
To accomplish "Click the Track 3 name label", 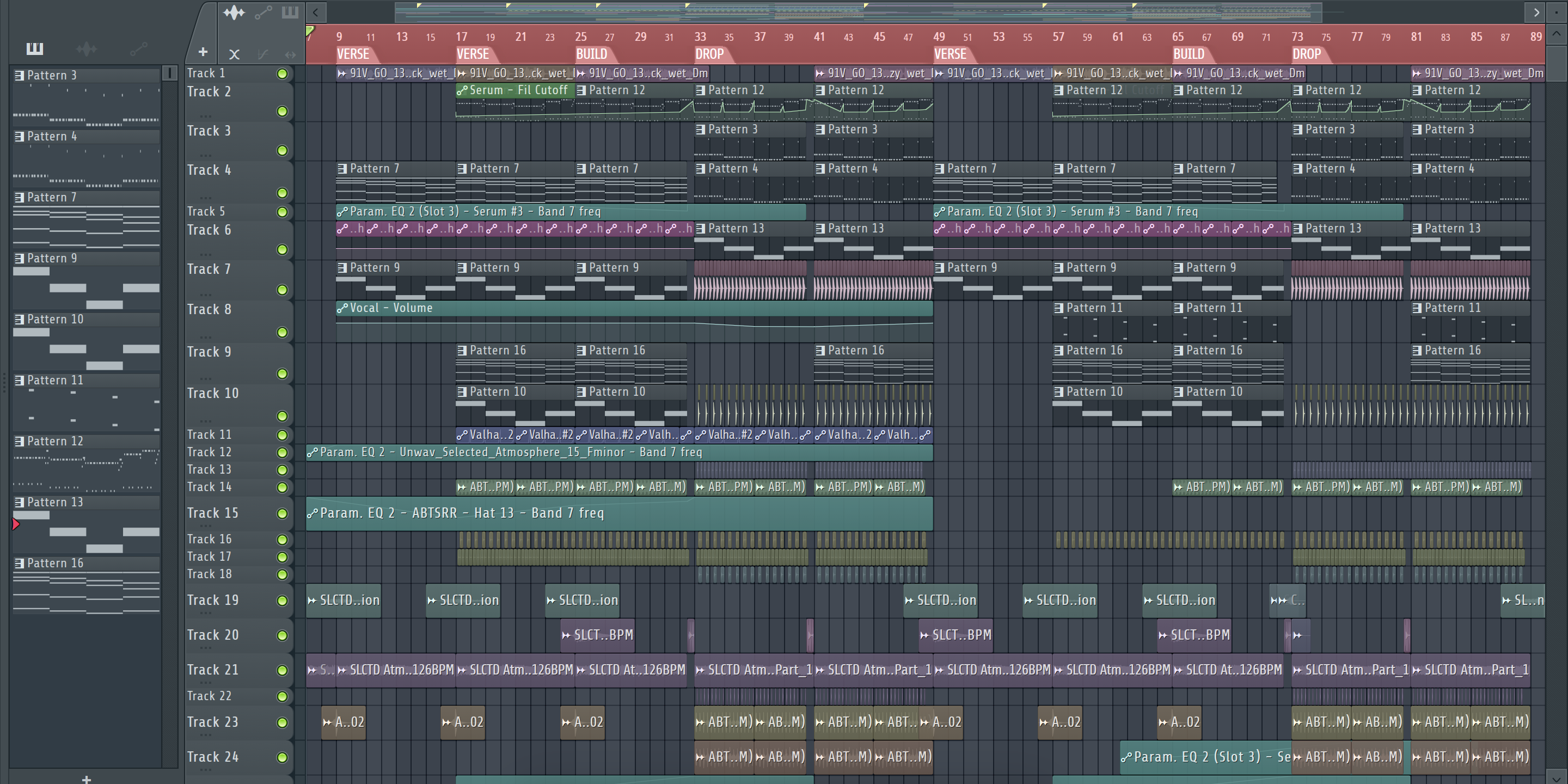I will tap(209, 131).
